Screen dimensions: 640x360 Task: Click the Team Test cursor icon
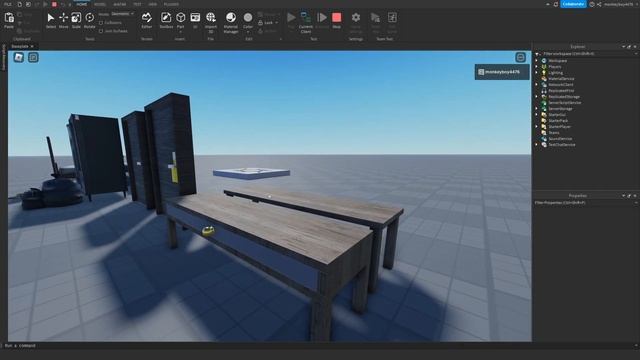click(x=375, y=18)
